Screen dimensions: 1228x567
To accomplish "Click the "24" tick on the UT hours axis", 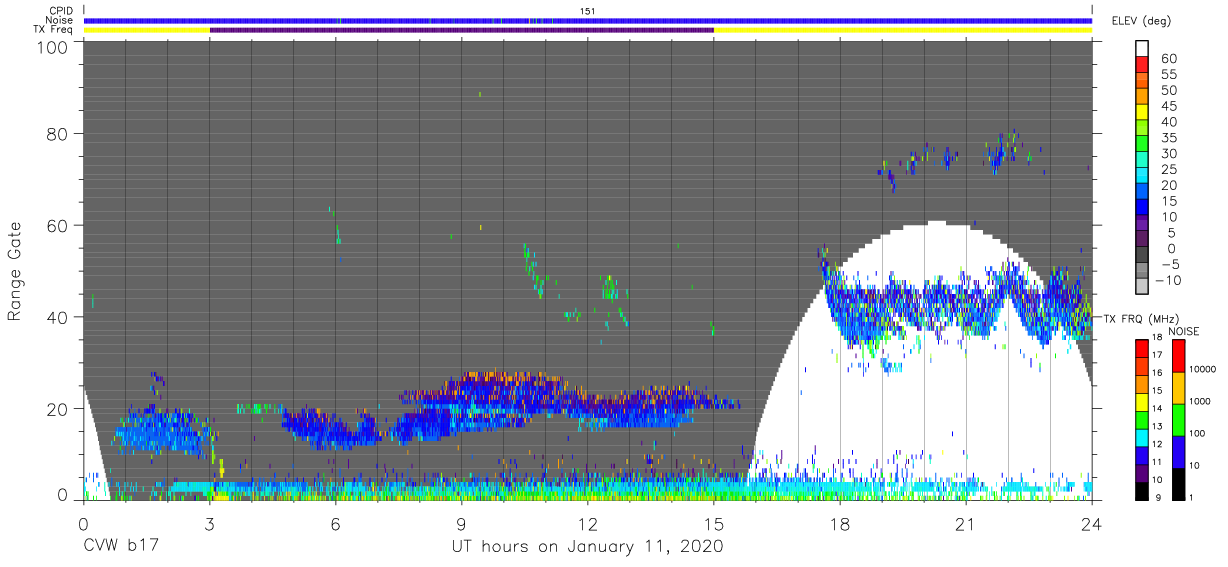I will (1092, 524).
